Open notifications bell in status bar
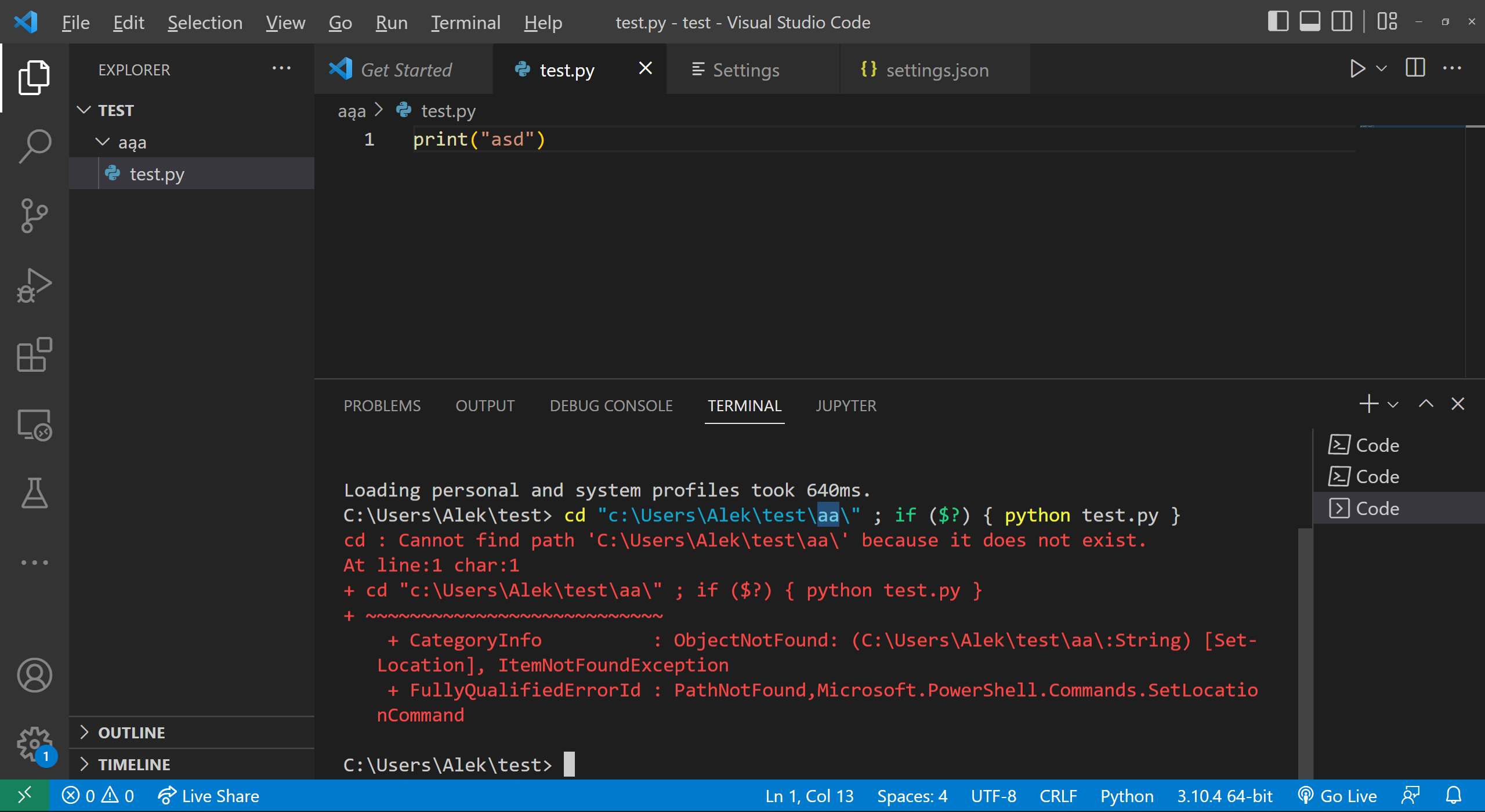Image resolution: width=1485 pixels, height=812 pixels. pyautogui.click(x=1453, y=796)
